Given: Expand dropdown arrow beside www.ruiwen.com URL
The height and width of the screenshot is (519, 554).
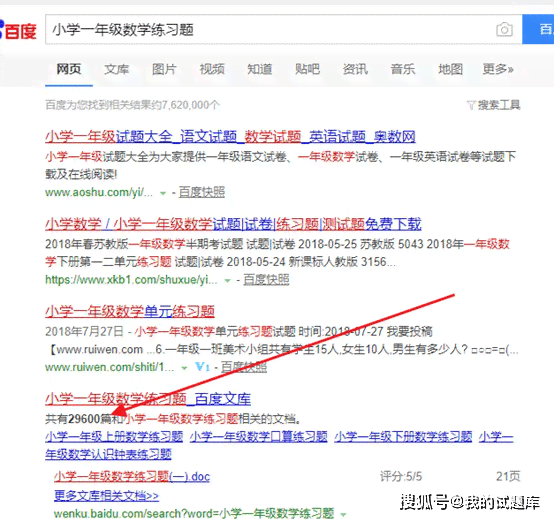Looking at the screenshot, I should pyautogui.click(x=184, y=368).
